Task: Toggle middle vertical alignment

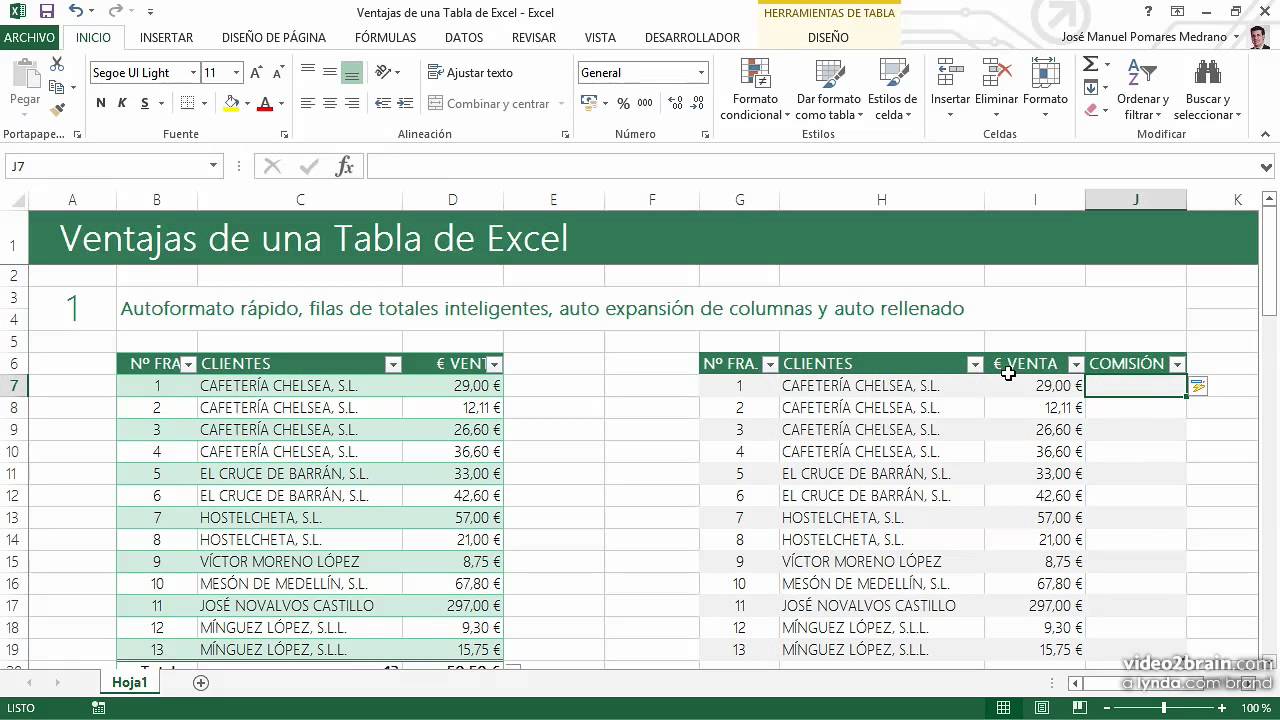Action: click(x=329, y=73)
